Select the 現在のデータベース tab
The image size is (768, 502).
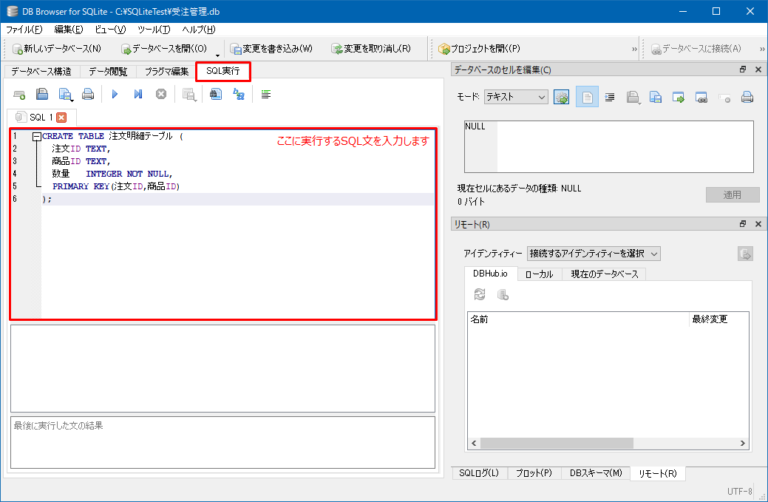(x=604, y=274)
